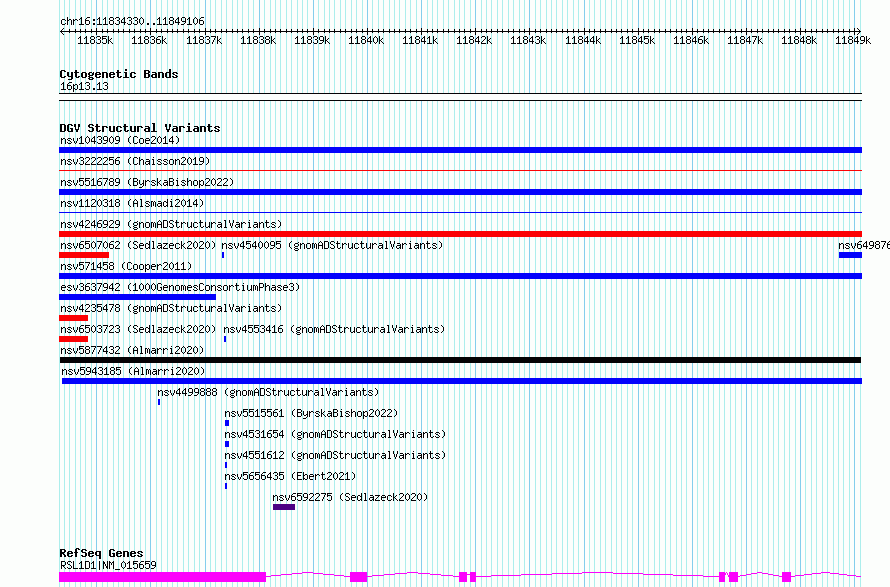Open variant nsv4499888 gnomAD label
890x587 pixels.
(268, 392)
